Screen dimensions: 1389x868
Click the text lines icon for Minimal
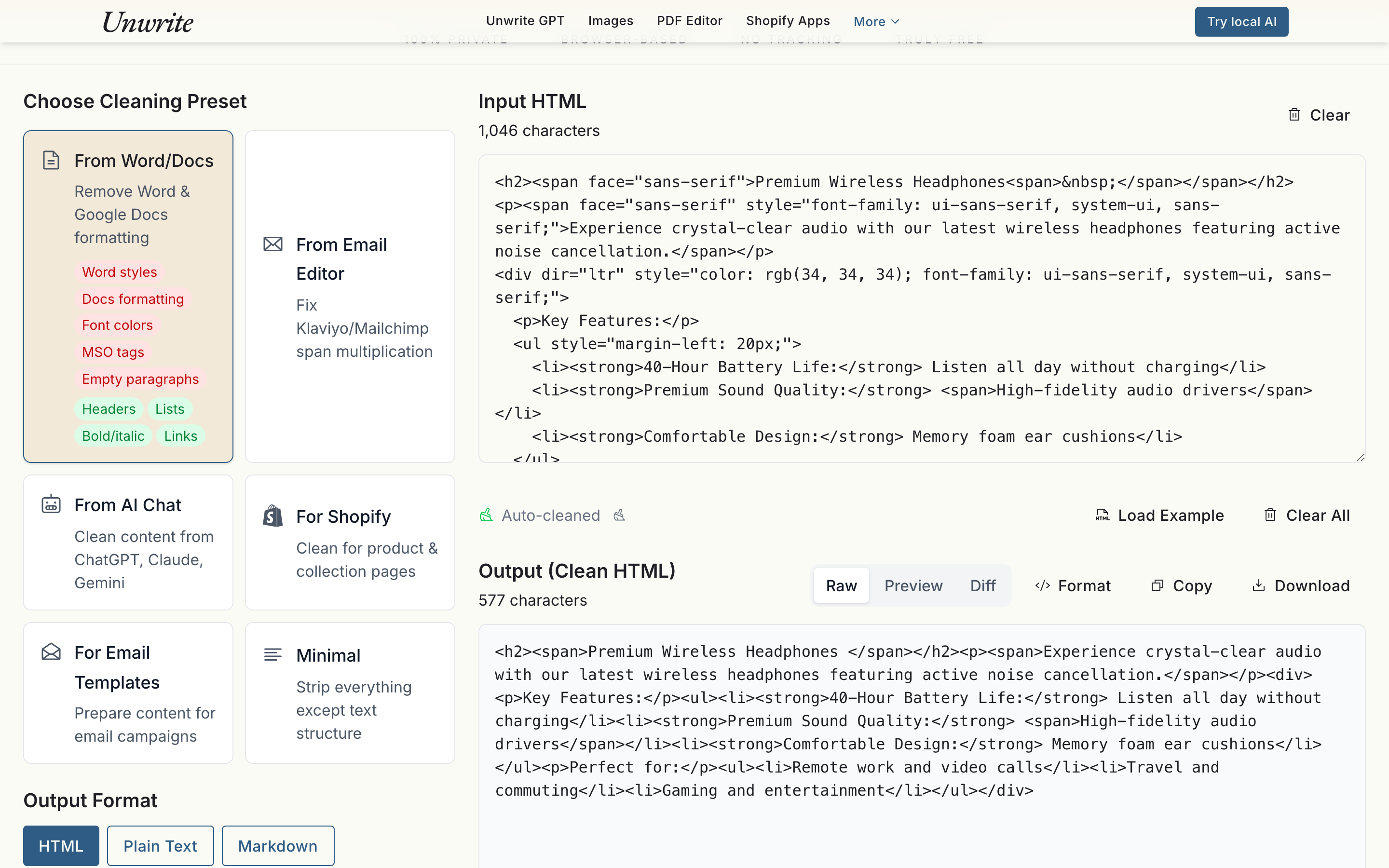[x=272, y=654]
